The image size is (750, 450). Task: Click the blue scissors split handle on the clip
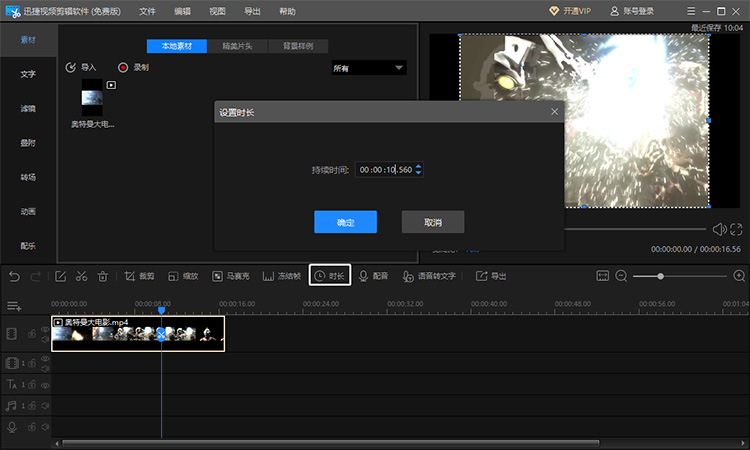[161, 334]
